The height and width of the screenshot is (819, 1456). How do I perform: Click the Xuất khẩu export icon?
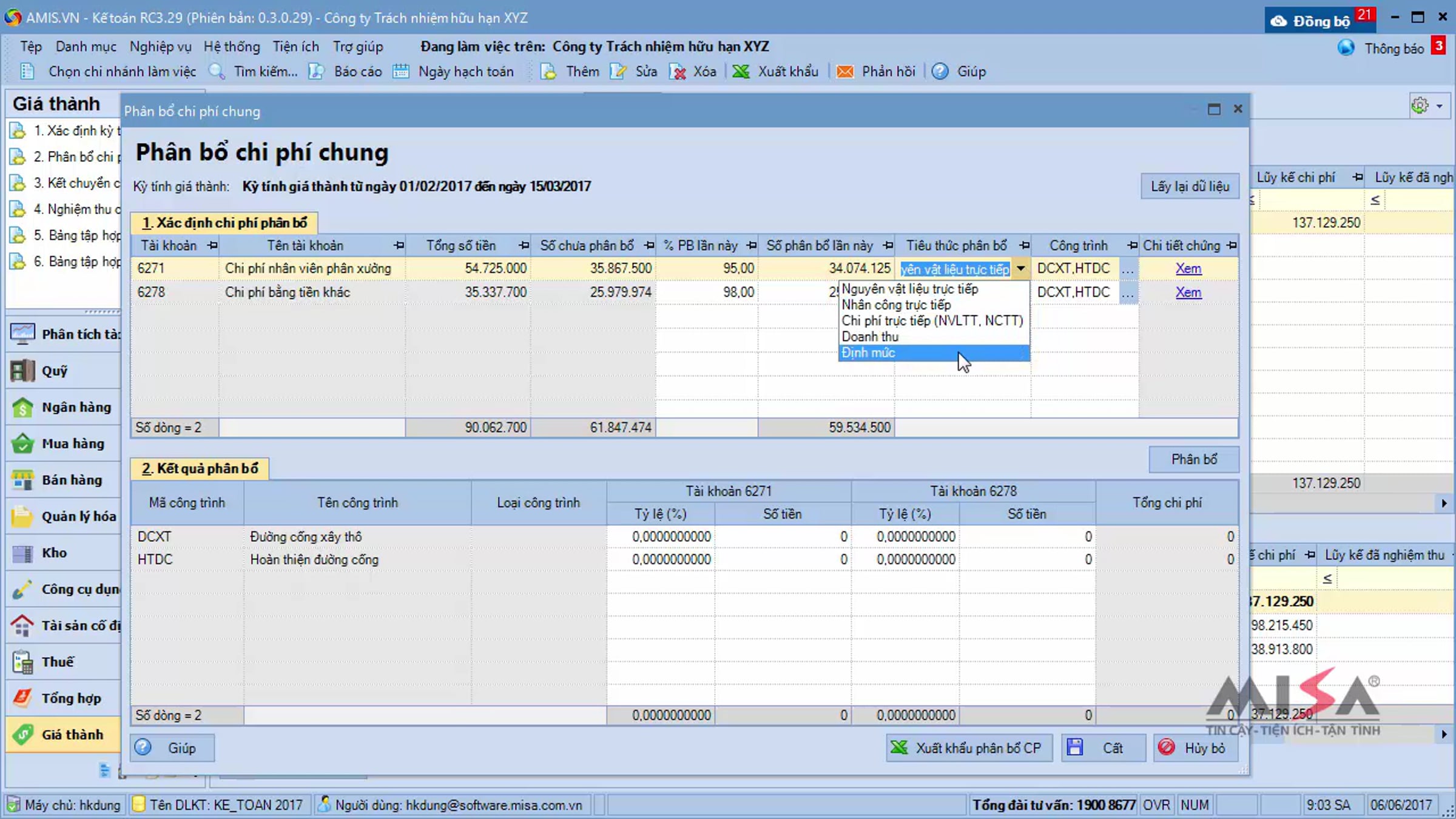(741, 72)
